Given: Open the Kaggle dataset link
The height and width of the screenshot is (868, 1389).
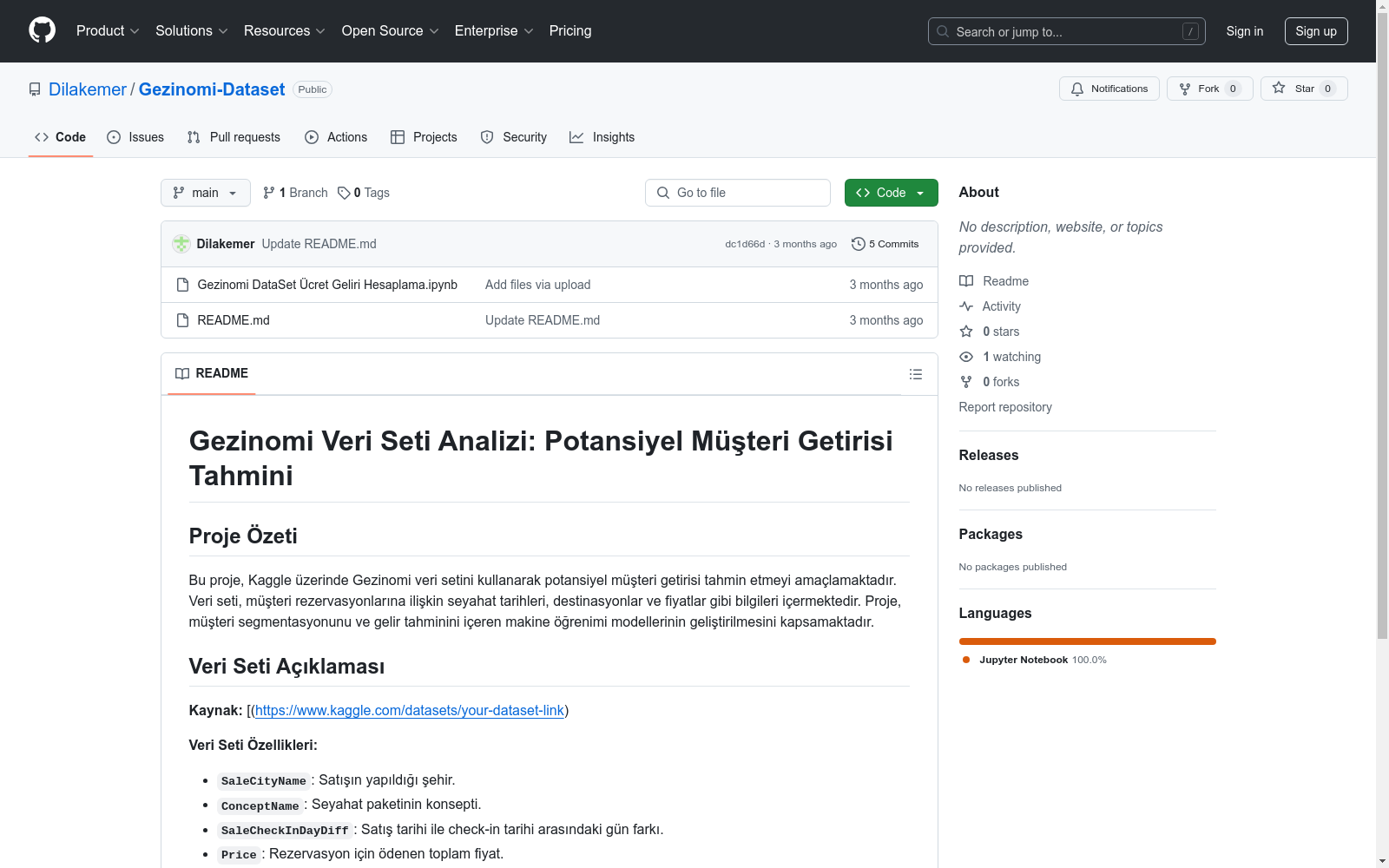Looking at the screenshot, I should click(410, 710).
